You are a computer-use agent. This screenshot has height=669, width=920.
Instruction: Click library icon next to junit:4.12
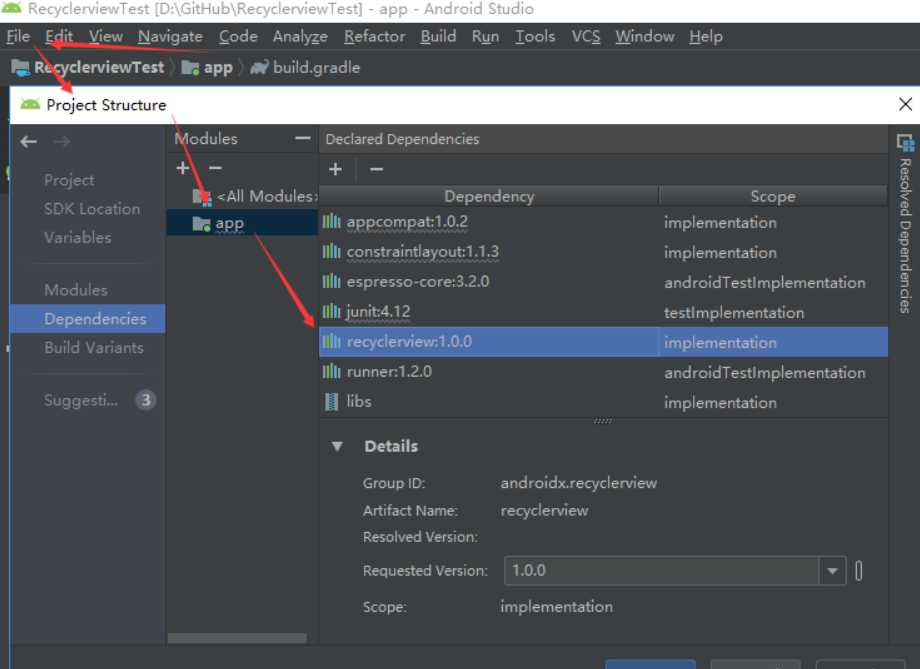[x=332, y=311]
